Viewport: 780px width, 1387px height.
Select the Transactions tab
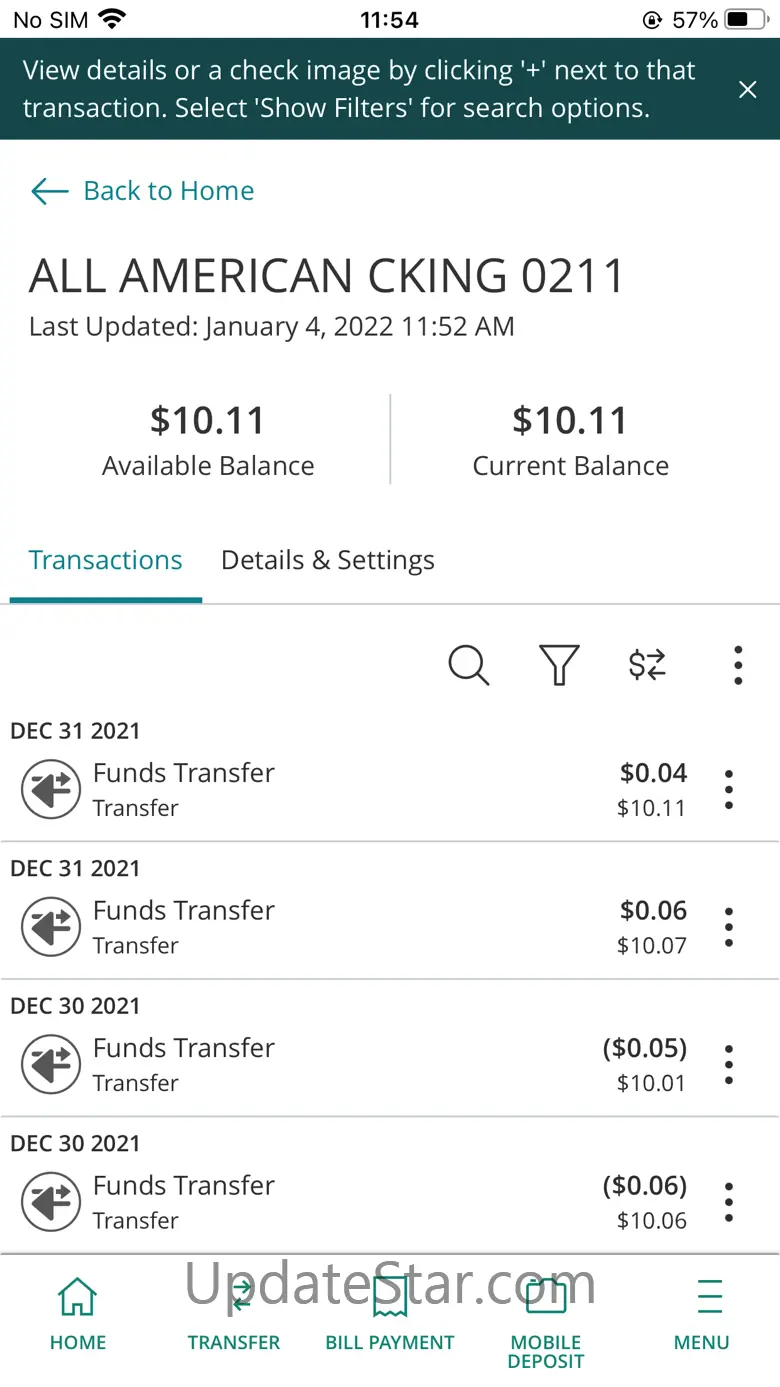[105, 560]
